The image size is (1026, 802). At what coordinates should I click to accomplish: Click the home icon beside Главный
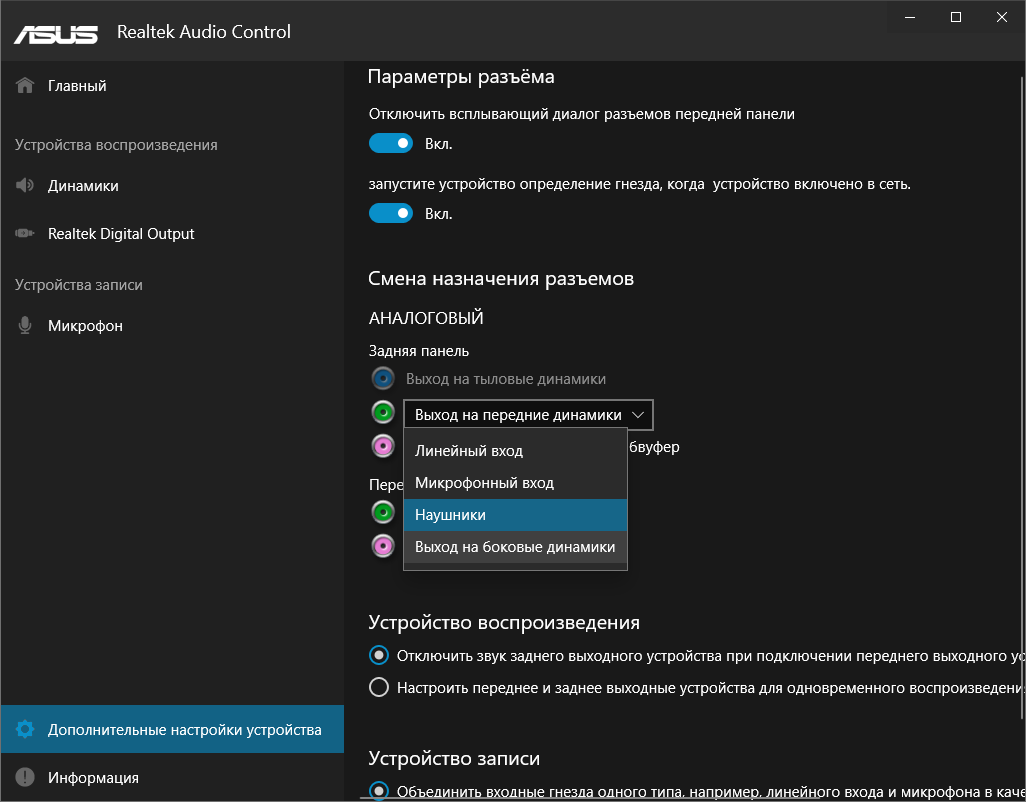pos(26,86)
